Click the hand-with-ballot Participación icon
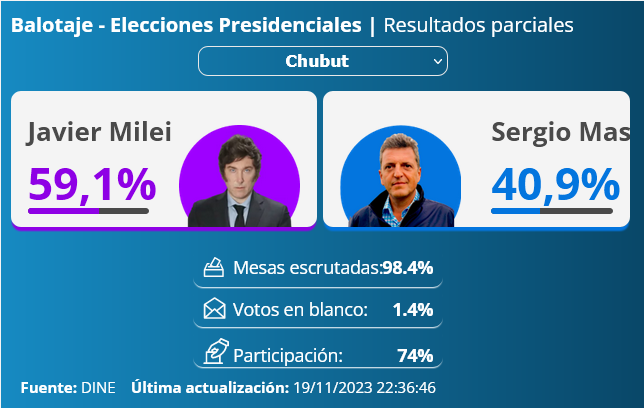 (216, 351)
